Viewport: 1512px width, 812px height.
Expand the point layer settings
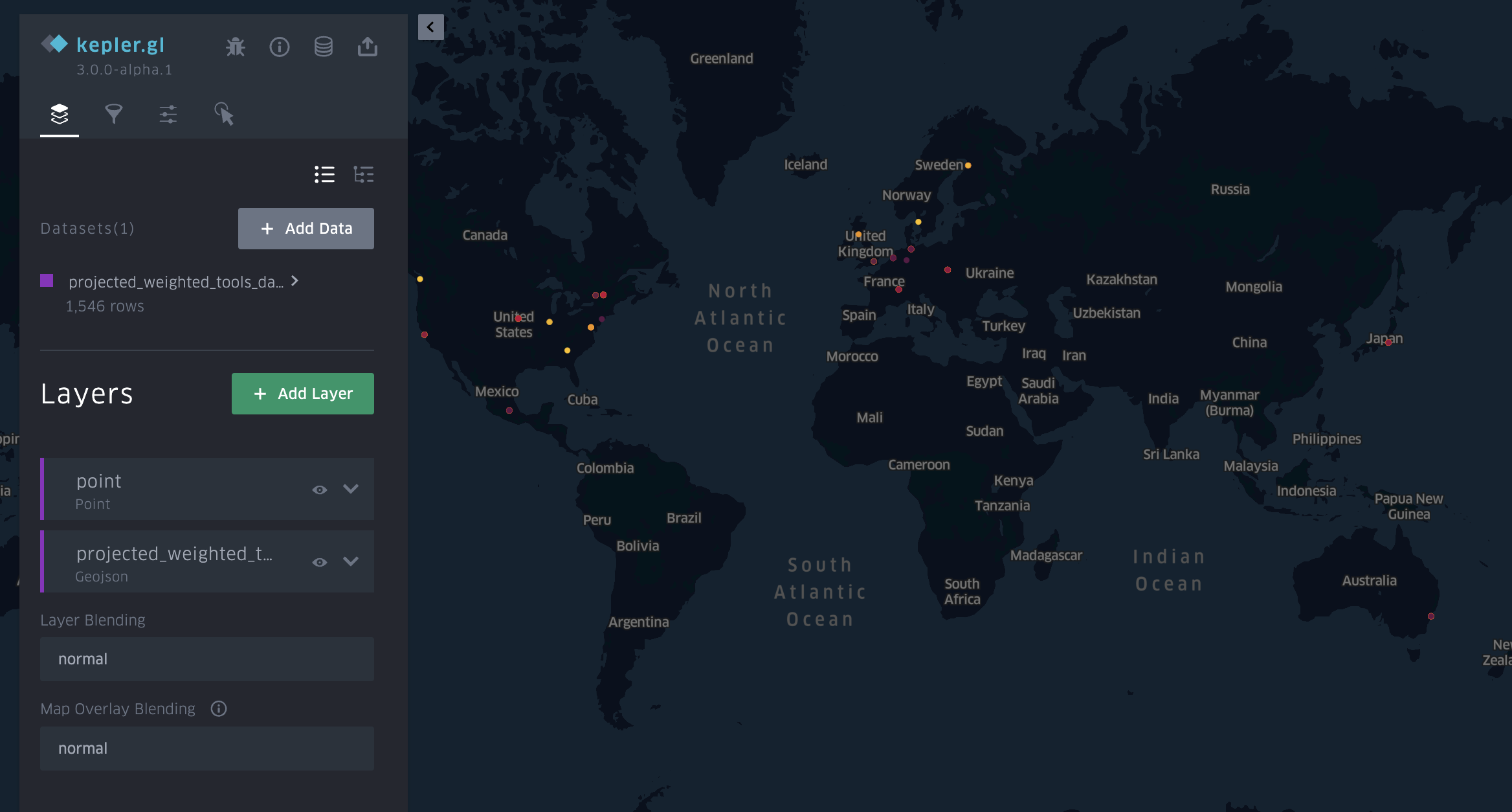point(351,489)
